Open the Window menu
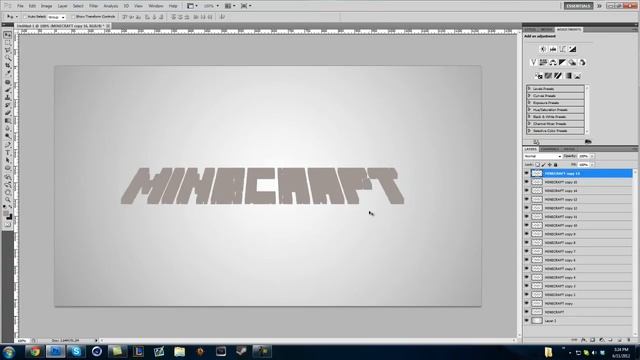This screenshot has height=360, width=640. [156, 6]
